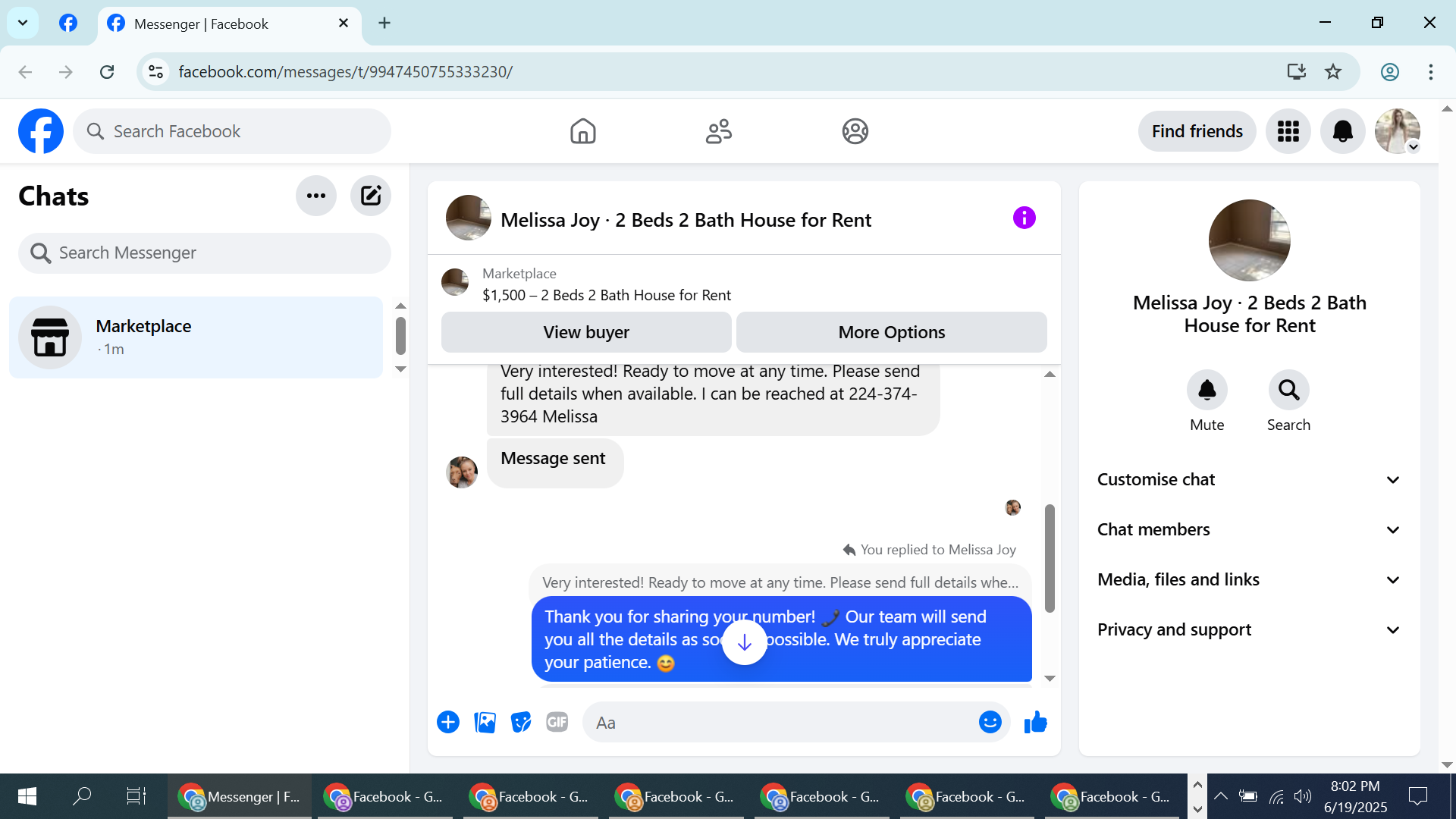Open more actions plus icon in composer
The height and width of the screenshot is (819, 1456).
point(448,722)
